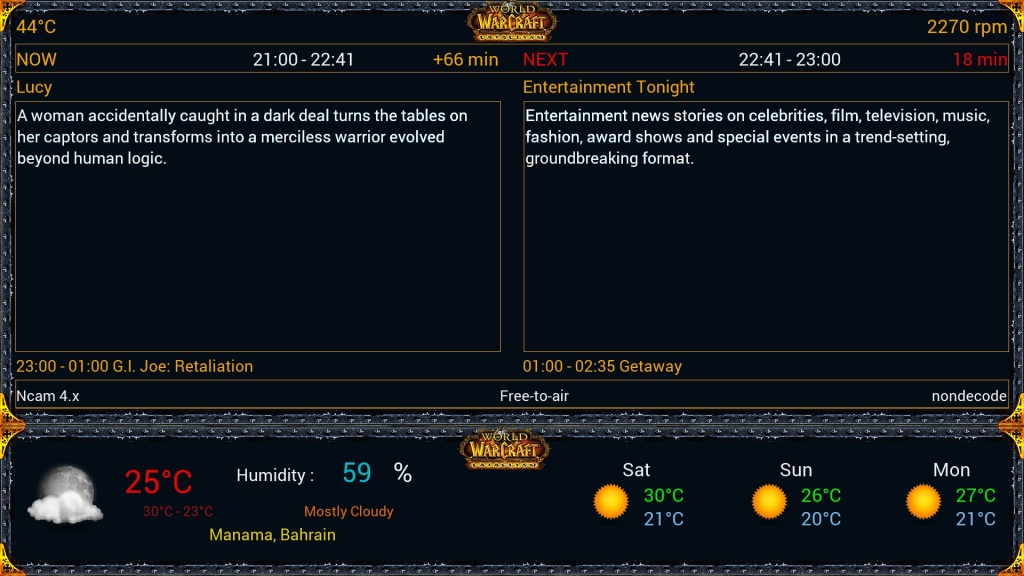Viewport: 1024px width, 576px height.
Task: Click the 2270 rpm fan speed reading
Action: tap(967, 27)
